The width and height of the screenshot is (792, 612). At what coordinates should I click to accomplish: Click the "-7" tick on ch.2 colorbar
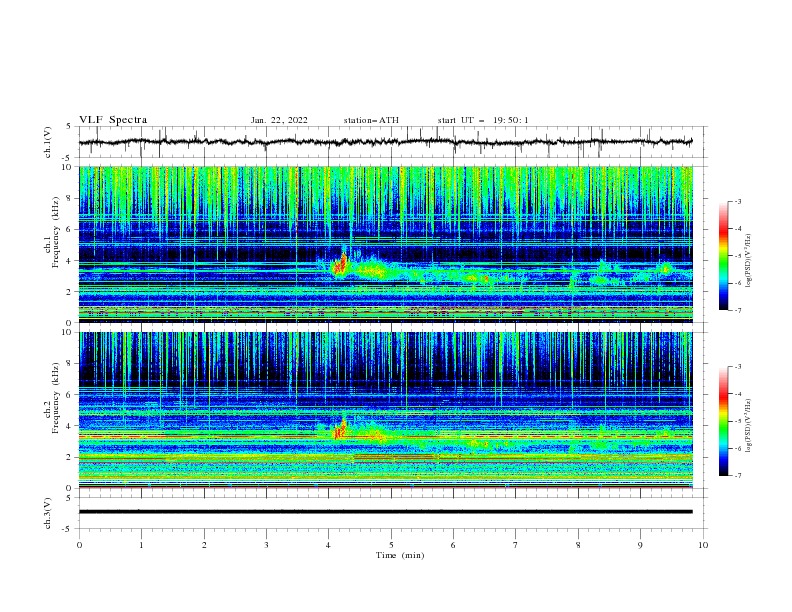point(737,476)
